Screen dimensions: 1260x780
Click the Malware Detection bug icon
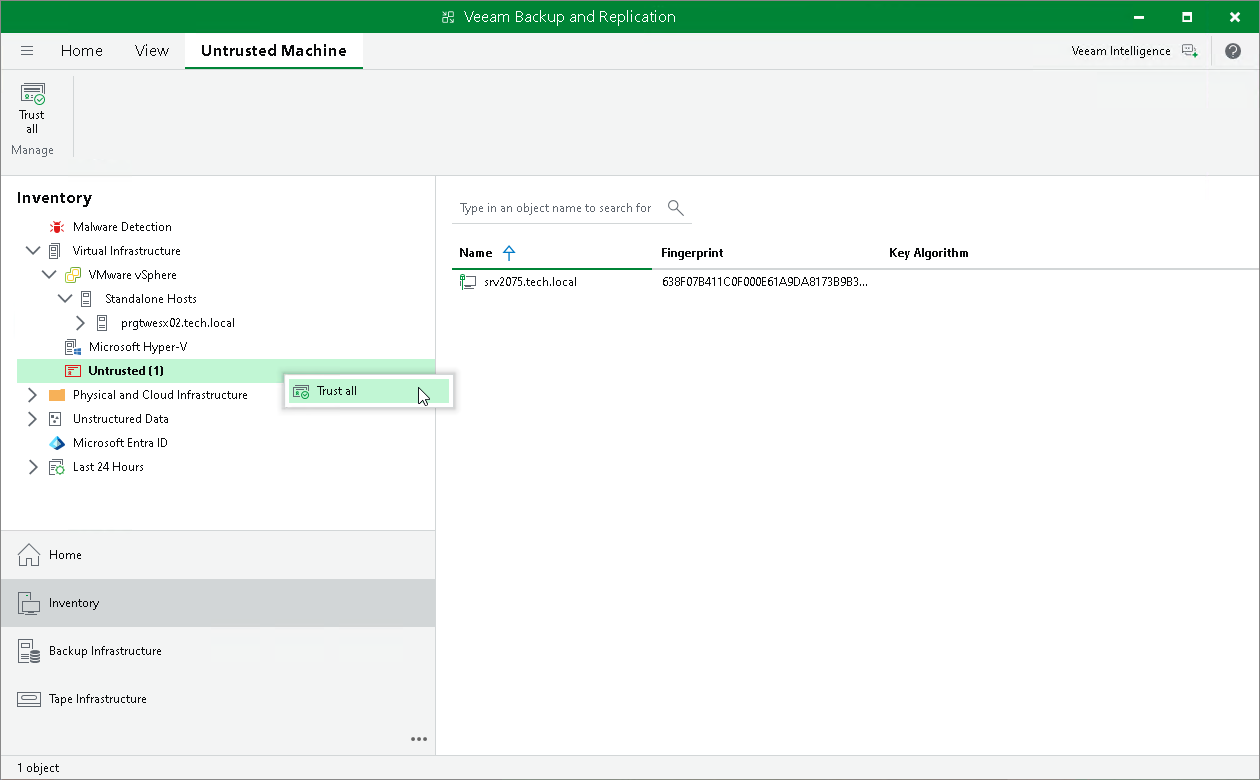(x=56, y=227)
